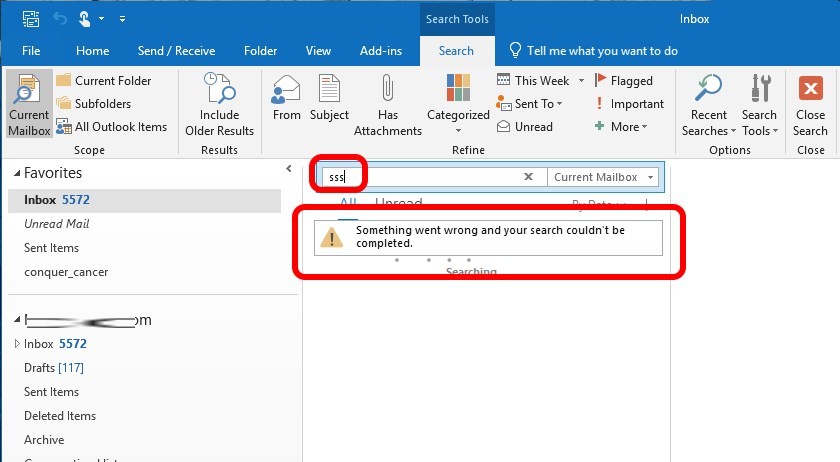
Task: Toggle the Flagged filter
Action: point(623,81)
